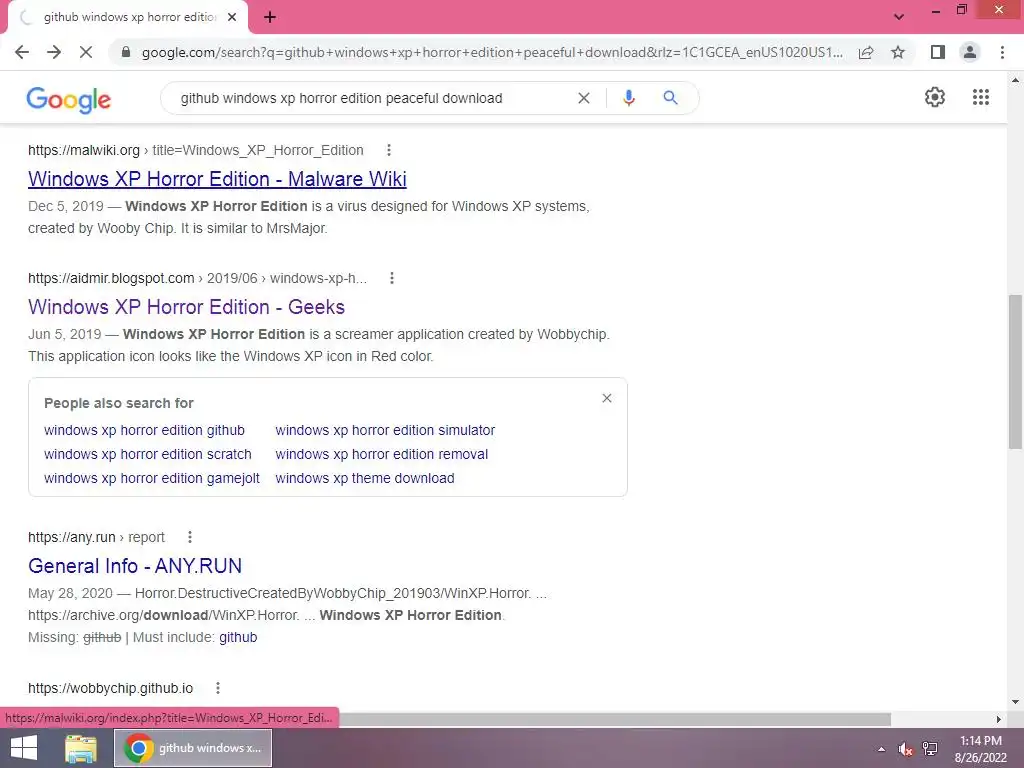Search windows xp horror edition gamejolt
The width and height of the screenshot is (1024, 768).
tap(152, 478)
